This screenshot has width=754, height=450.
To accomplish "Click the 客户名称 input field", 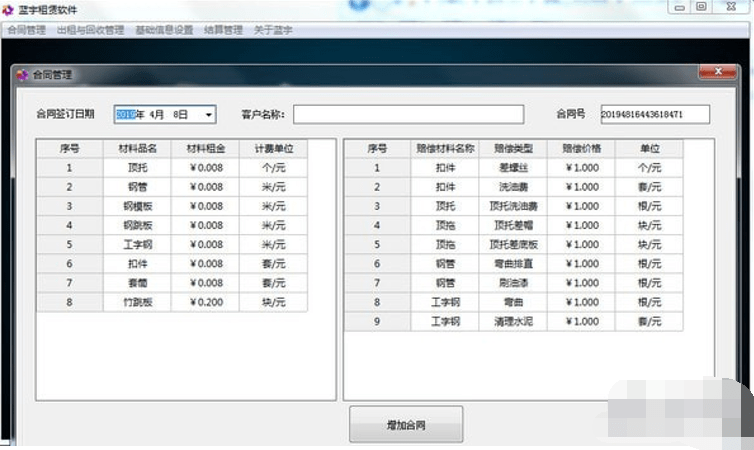I will tap(408, 114).
